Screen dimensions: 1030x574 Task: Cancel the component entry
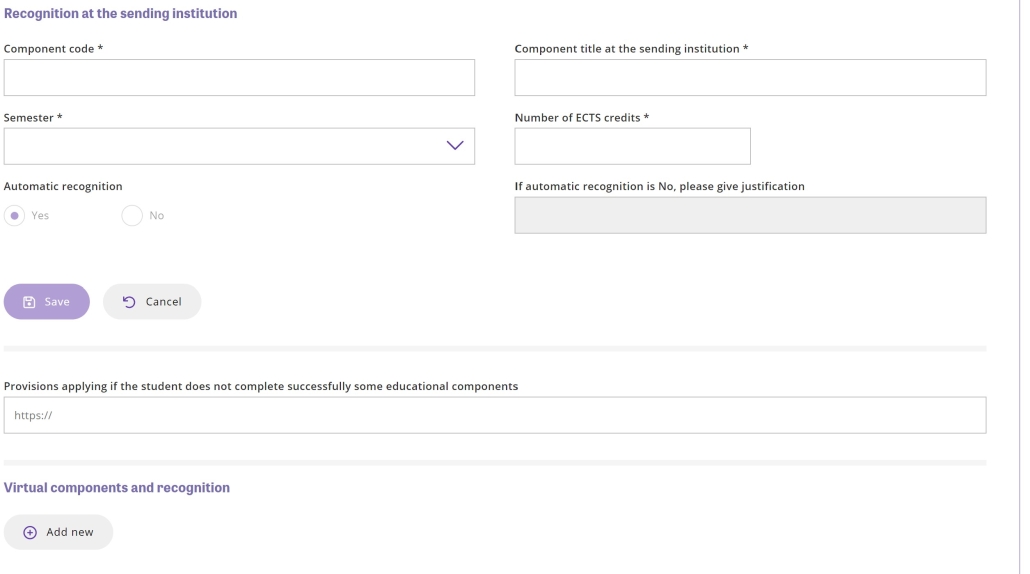click(152, 302)
